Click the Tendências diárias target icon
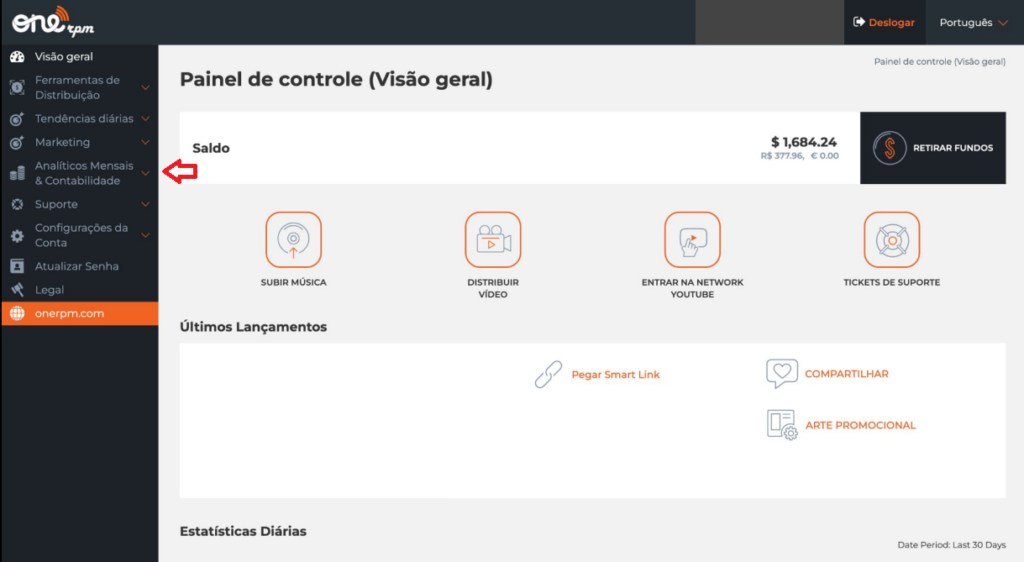 17,119
